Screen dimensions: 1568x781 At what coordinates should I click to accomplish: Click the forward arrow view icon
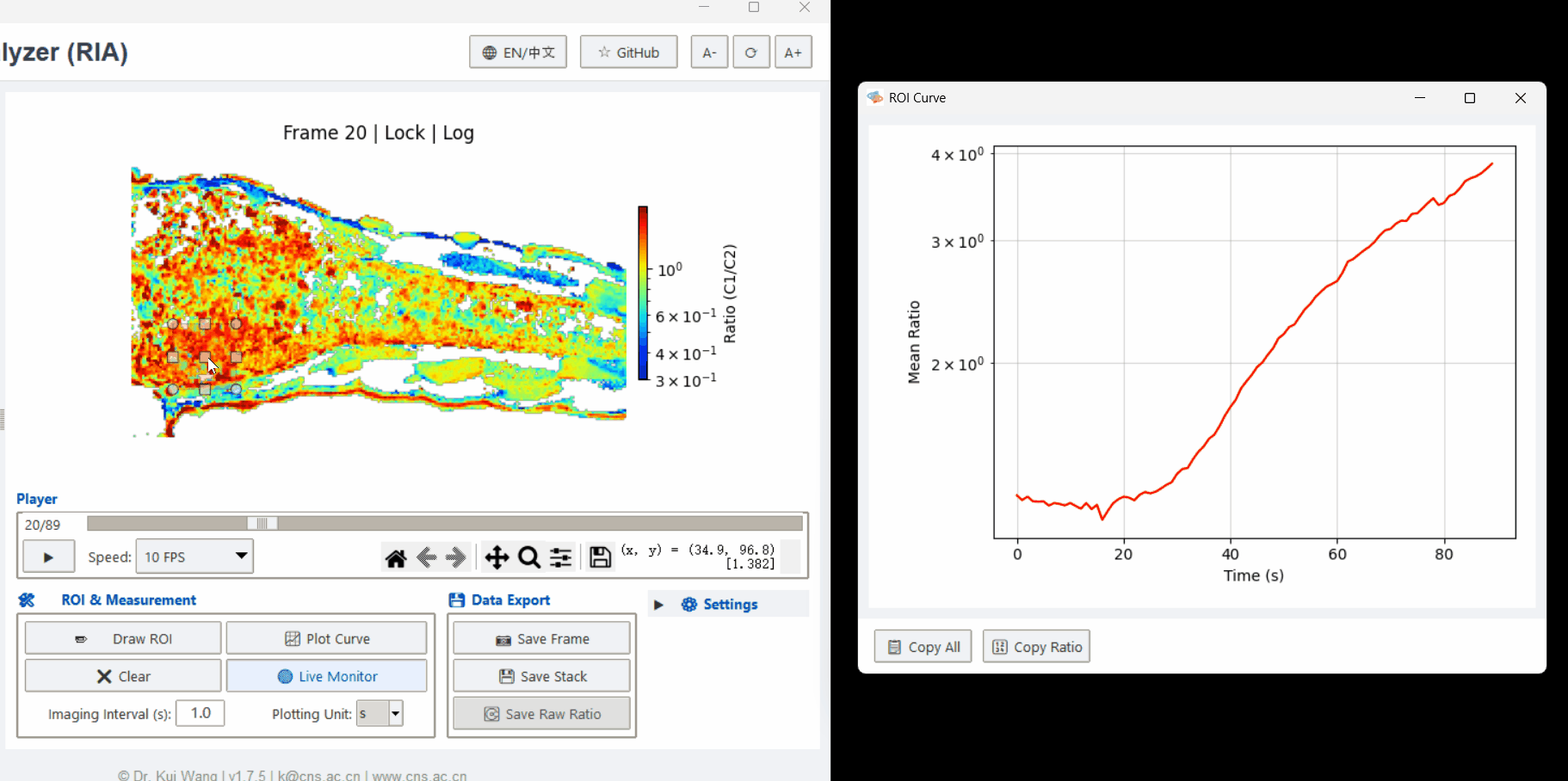456,558
